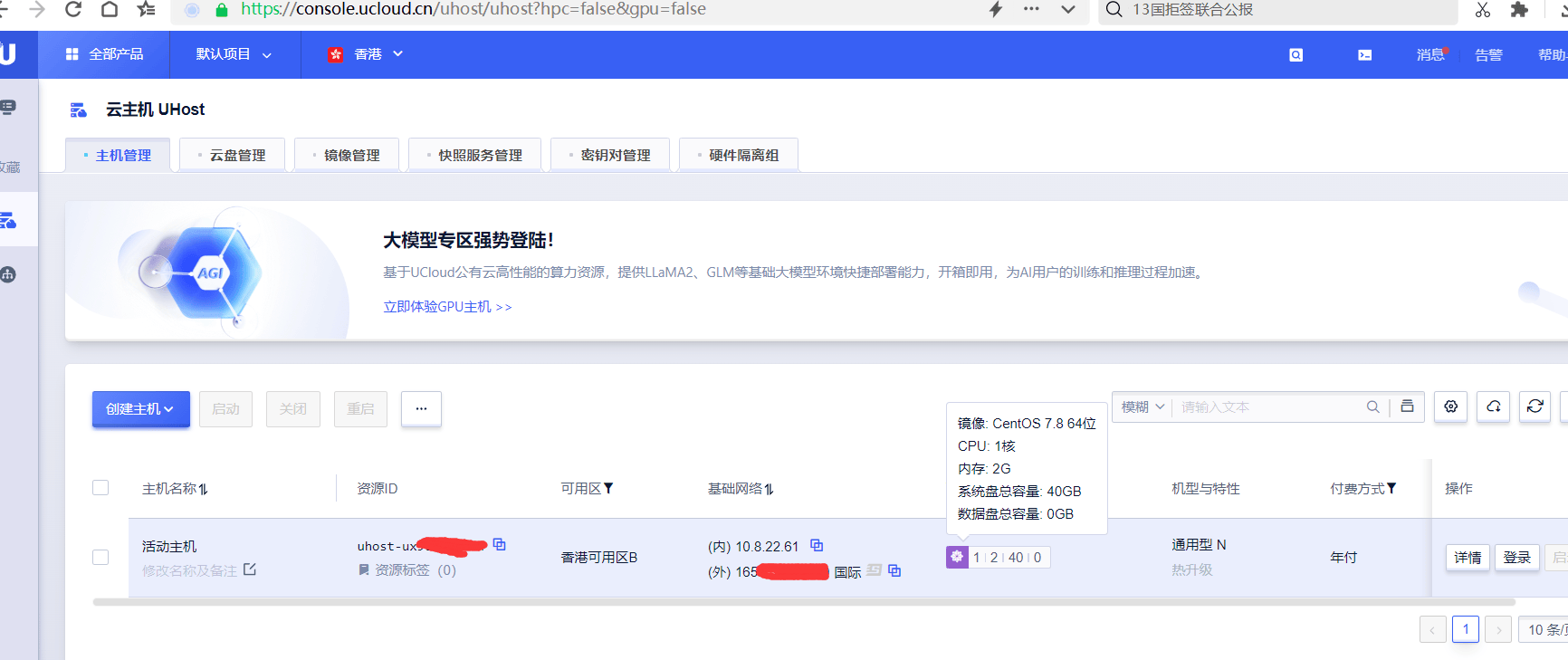Click the cloud download export button
This screenshot has height=660, width=1568.
tap(1494, 407)
